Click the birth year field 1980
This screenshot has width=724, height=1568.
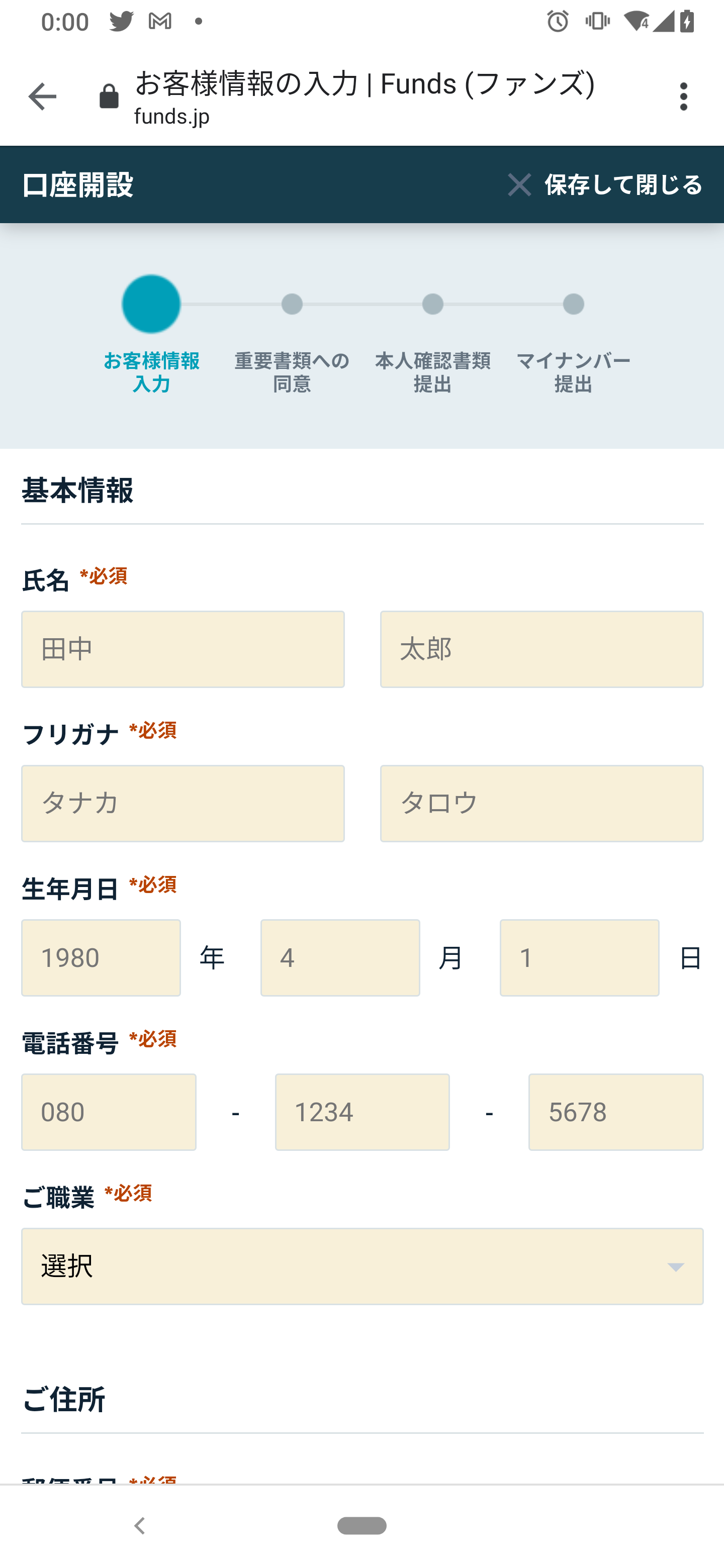[101, 957]
